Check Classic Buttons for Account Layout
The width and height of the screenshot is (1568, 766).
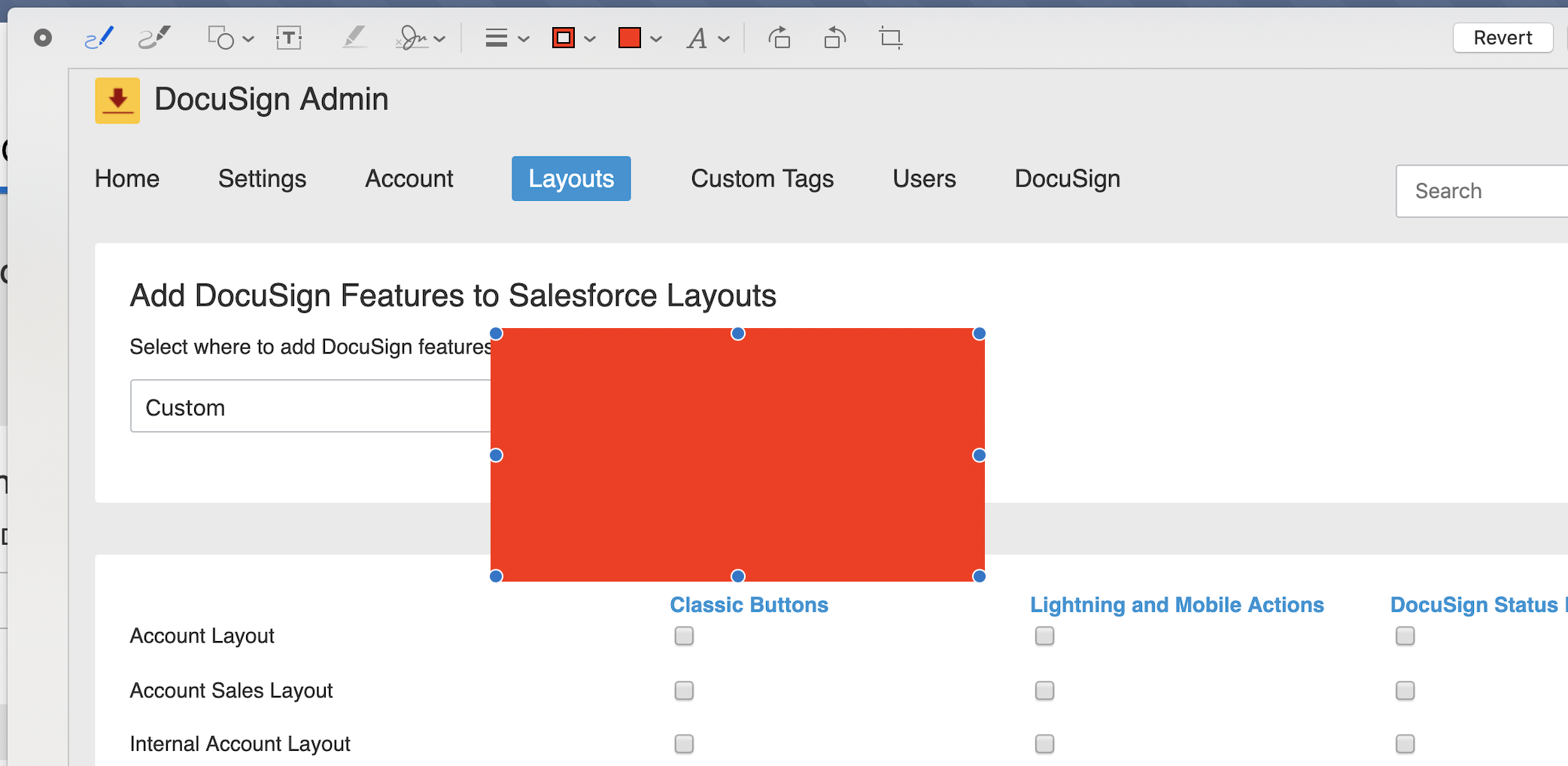click(684, 636)
